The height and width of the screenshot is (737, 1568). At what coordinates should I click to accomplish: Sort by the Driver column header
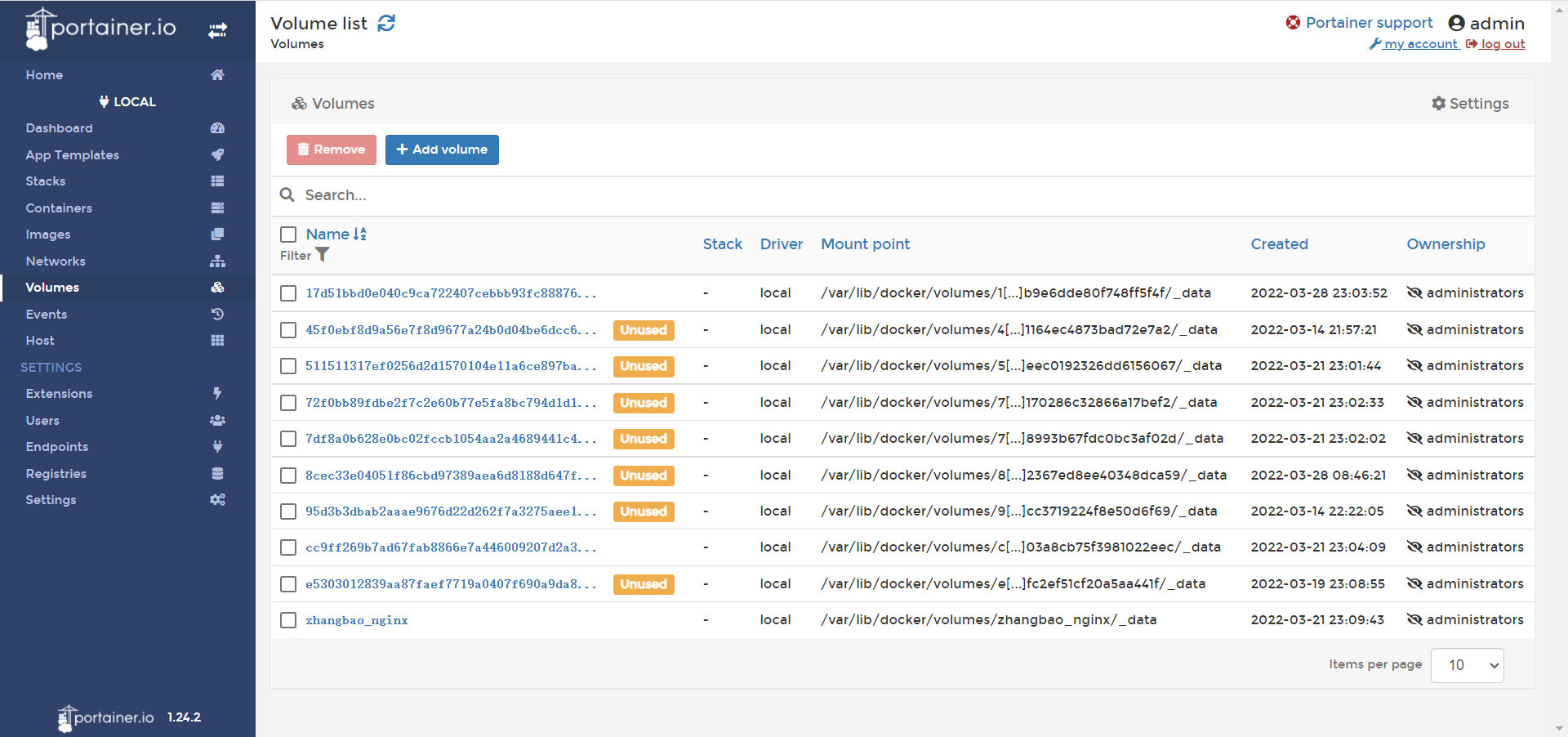click(782, 244)
